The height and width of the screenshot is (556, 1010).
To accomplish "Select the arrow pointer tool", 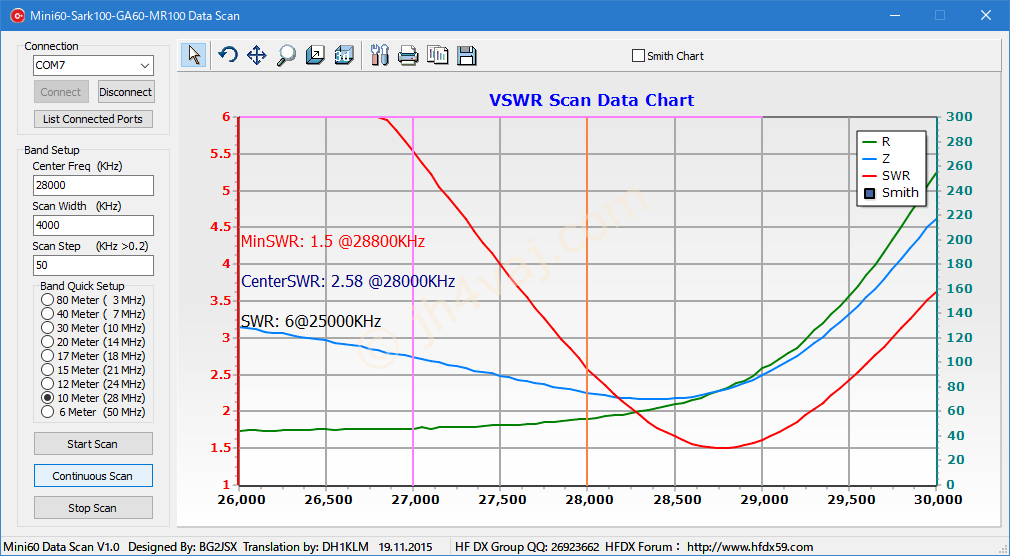I will pyautogui.click(x=194, y=55).
